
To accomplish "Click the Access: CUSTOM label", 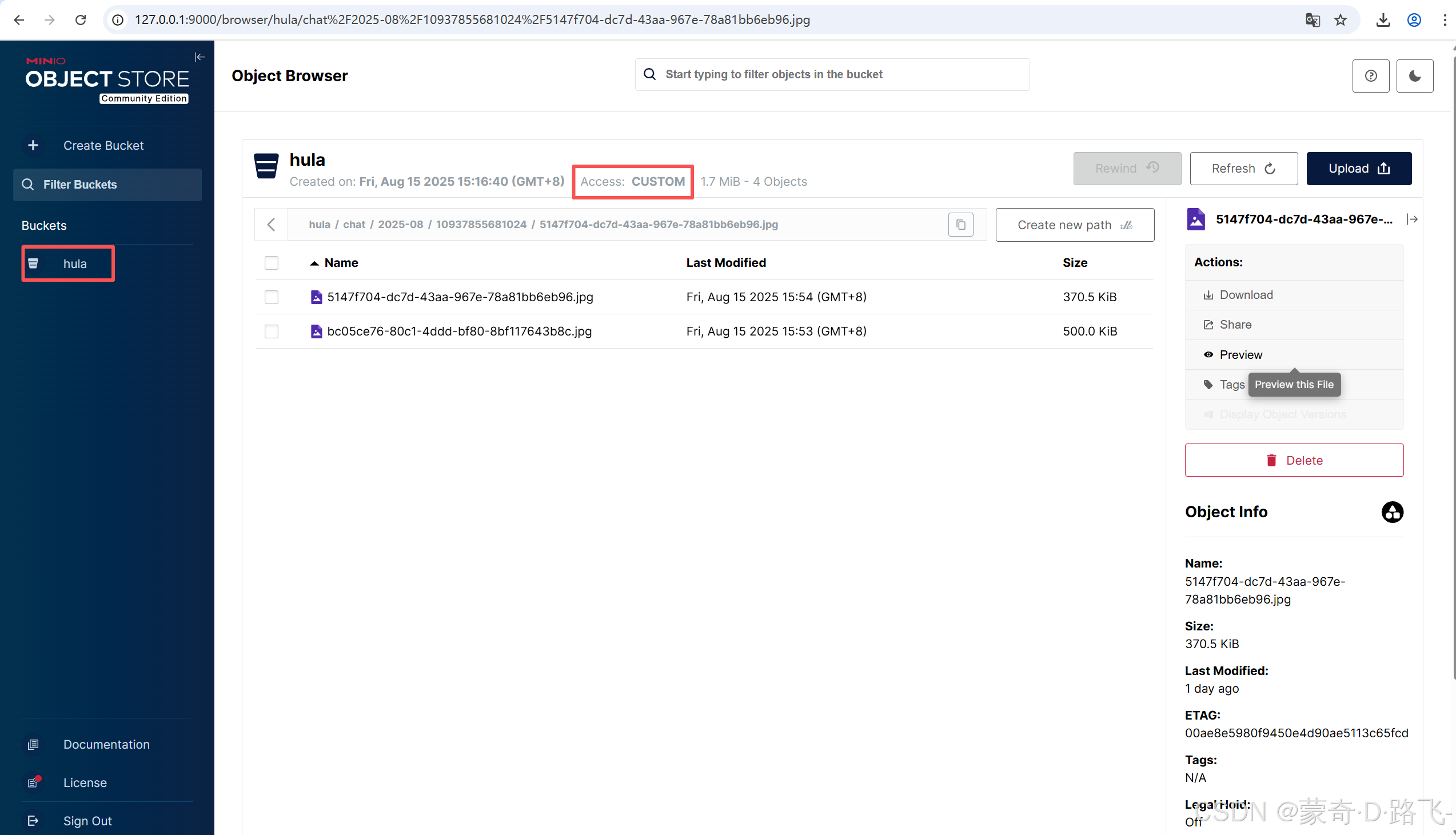I will click(632, 182).
